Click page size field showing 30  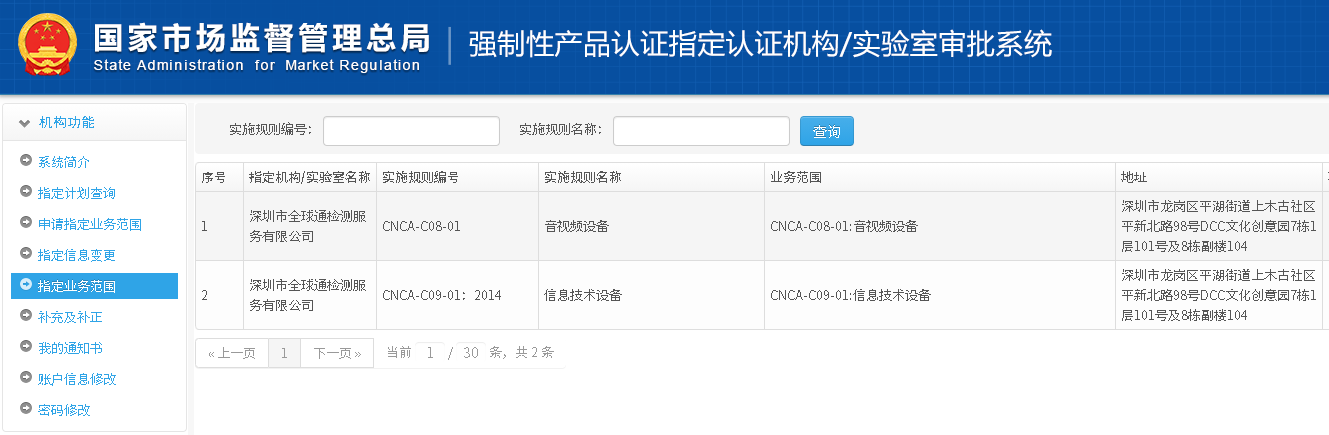tap(471, 353)
